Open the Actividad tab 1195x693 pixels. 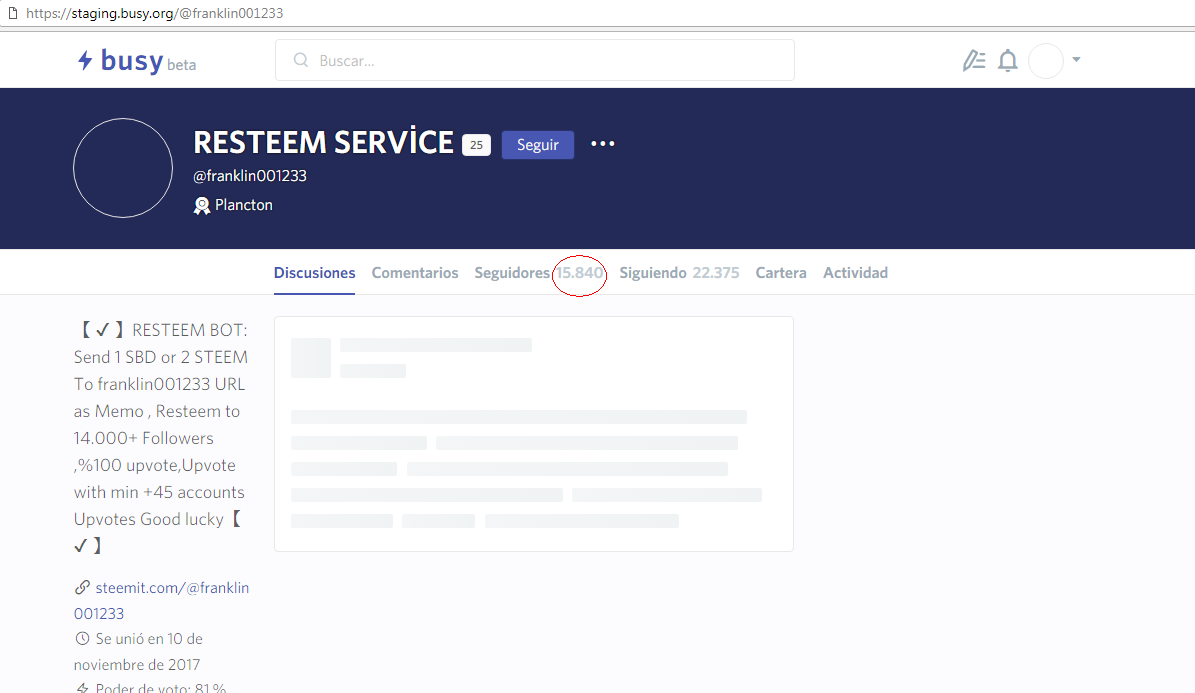click(855, 272)
